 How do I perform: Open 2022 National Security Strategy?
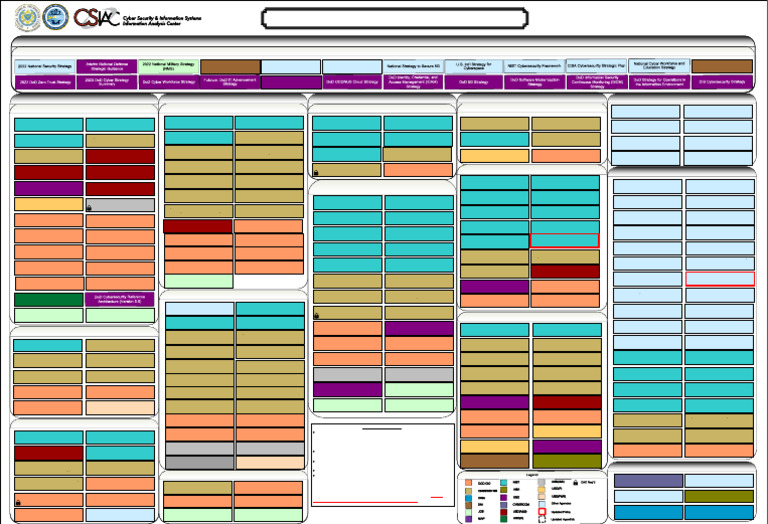45,66
